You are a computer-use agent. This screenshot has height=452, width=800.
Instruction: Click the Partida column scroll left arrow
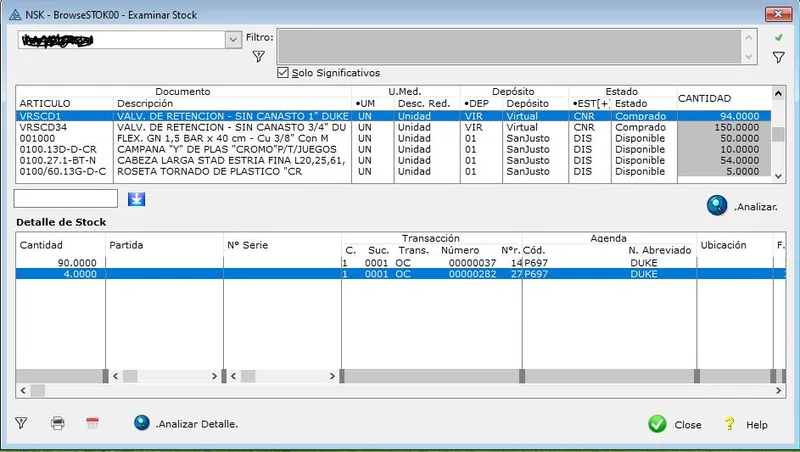coord(116,376)
